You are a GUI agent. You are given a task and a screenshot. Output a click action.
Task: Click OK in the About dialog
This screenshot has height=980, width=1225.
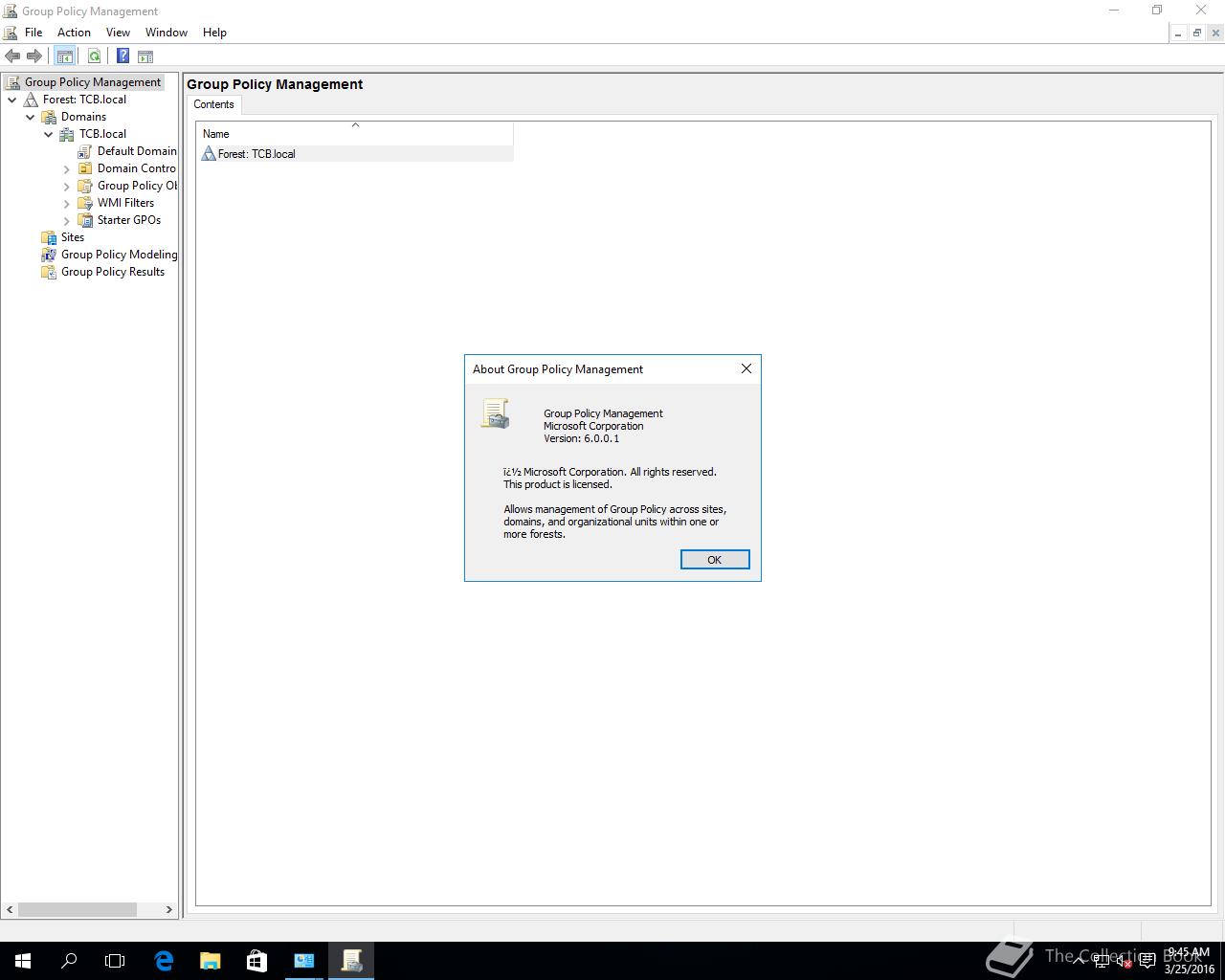(715, 560)
